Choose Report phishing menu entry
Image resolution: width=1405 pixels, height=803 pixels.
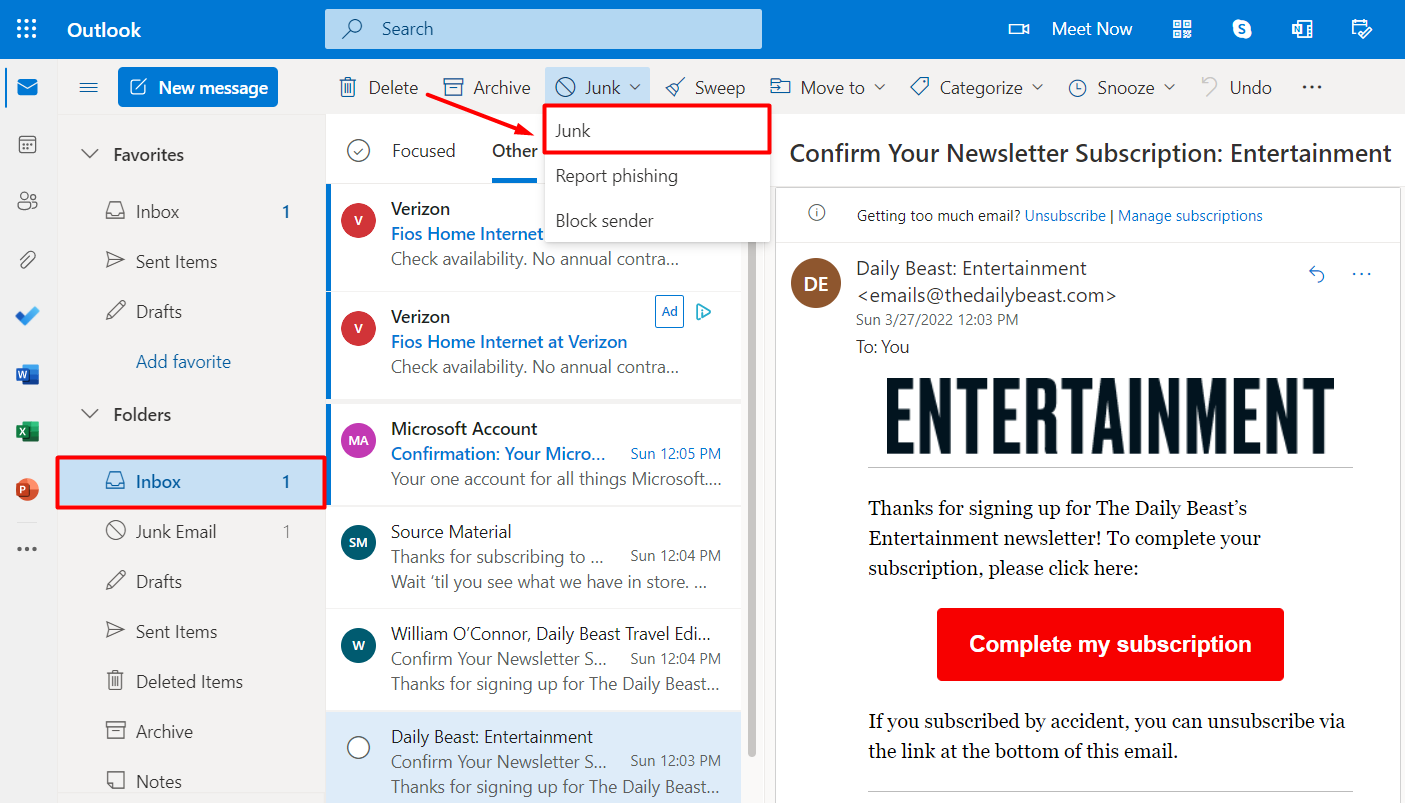pyautogui.click(x=657, y=176)
